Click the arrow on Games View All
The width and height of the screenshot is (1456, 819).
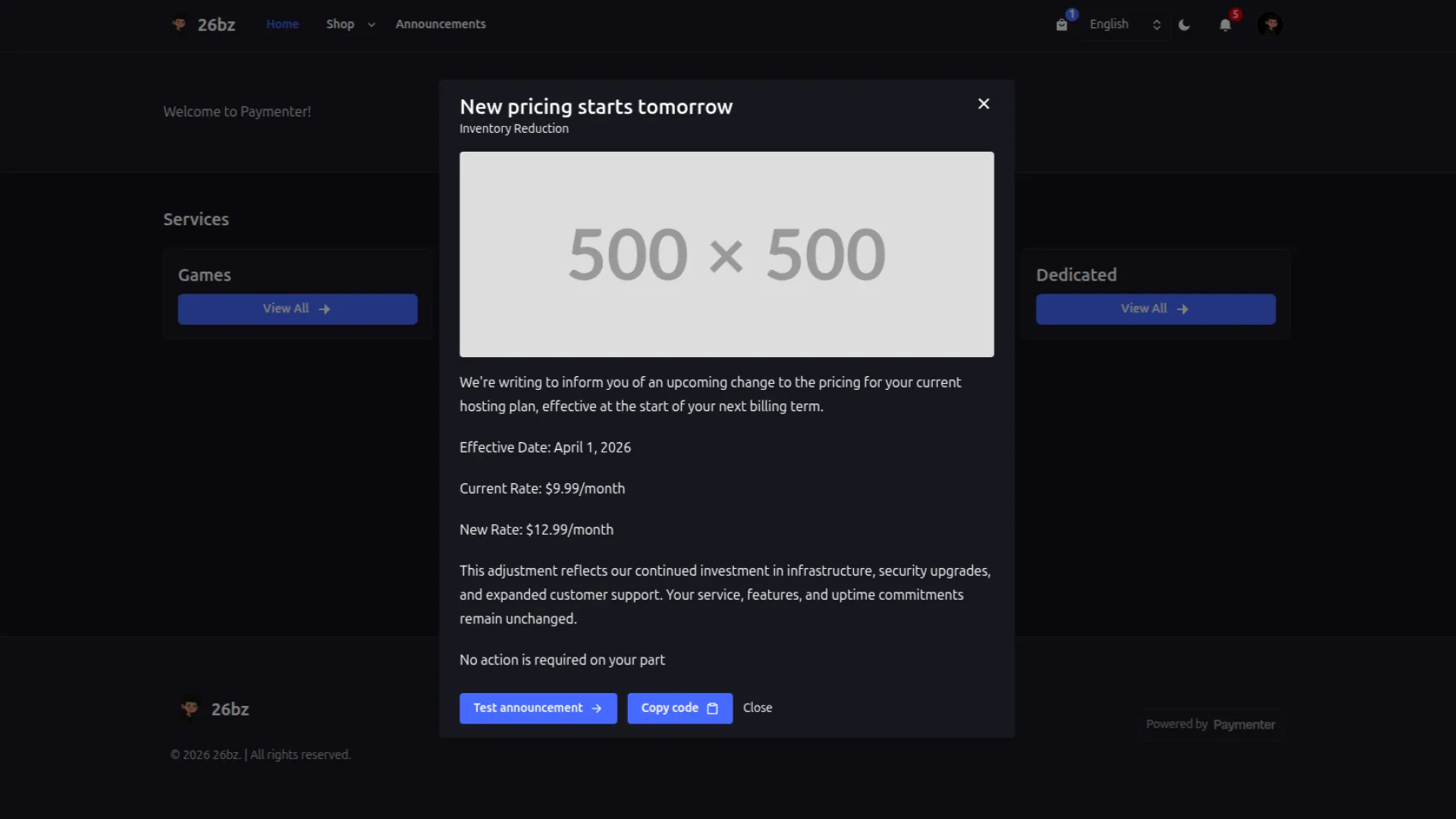(x=325, y=309)
